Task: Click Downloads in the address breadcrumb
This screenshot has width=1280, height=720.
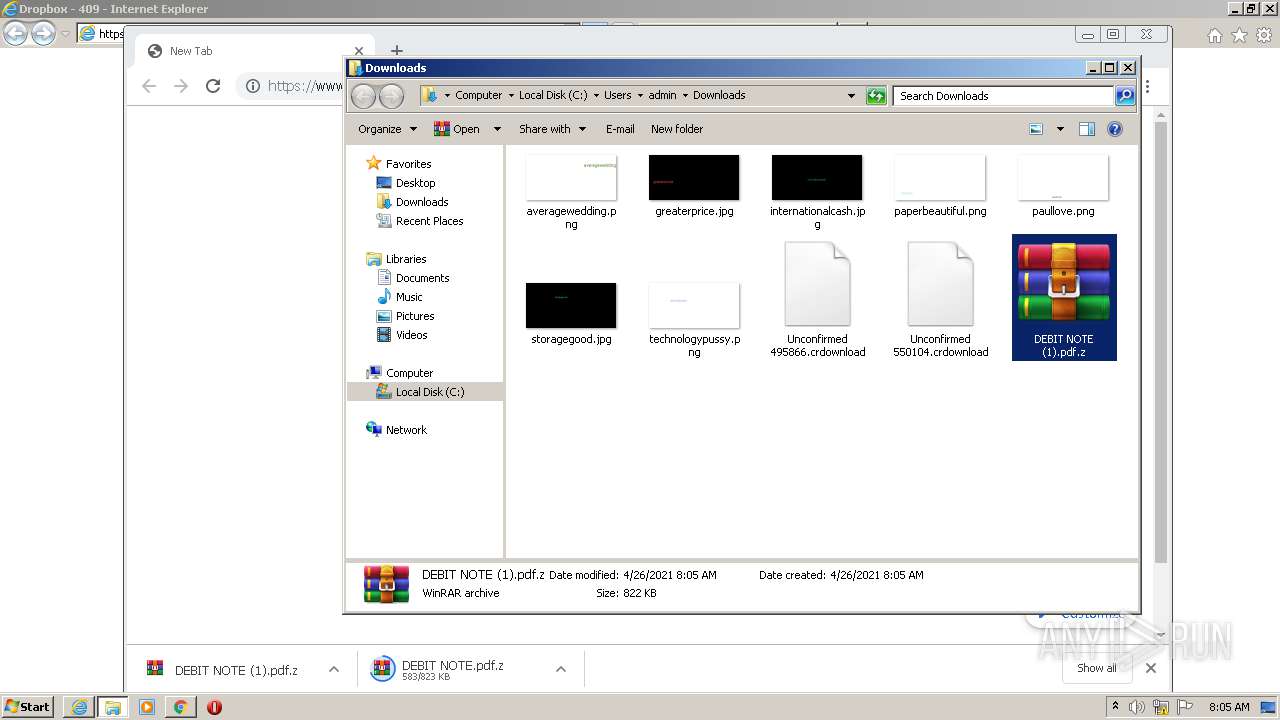Action: click(719, 95)
